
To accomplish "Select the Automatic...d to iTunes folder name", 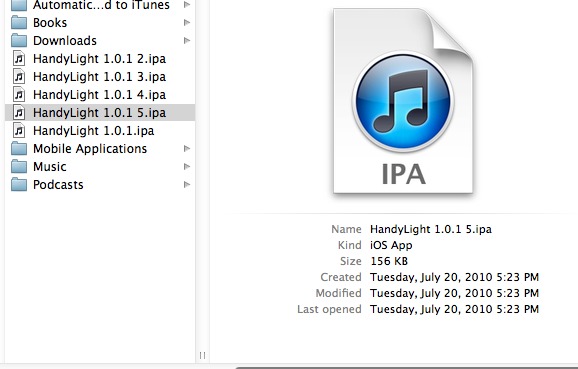I will (x=101, y=5).
